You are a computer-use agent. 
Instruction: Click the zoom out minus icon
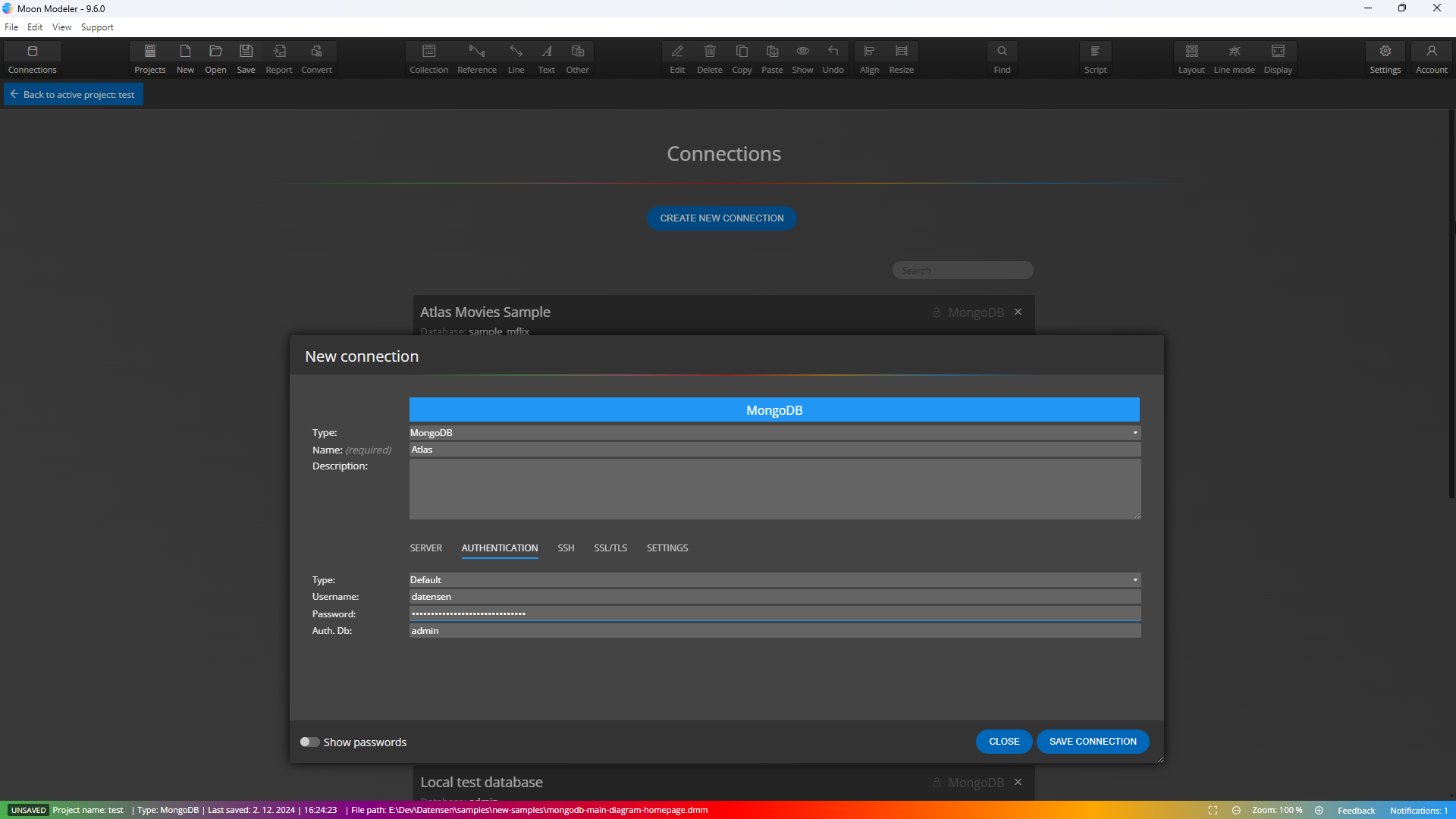pyautogui.click(x=1236, y=811)
